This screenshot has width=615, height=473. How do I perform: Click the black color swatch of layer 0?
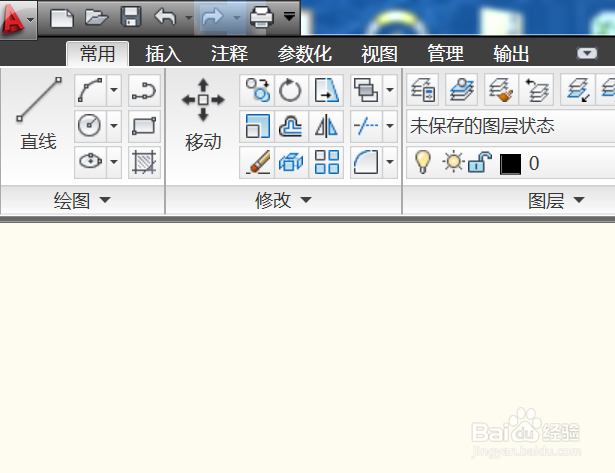click(511, 164)
